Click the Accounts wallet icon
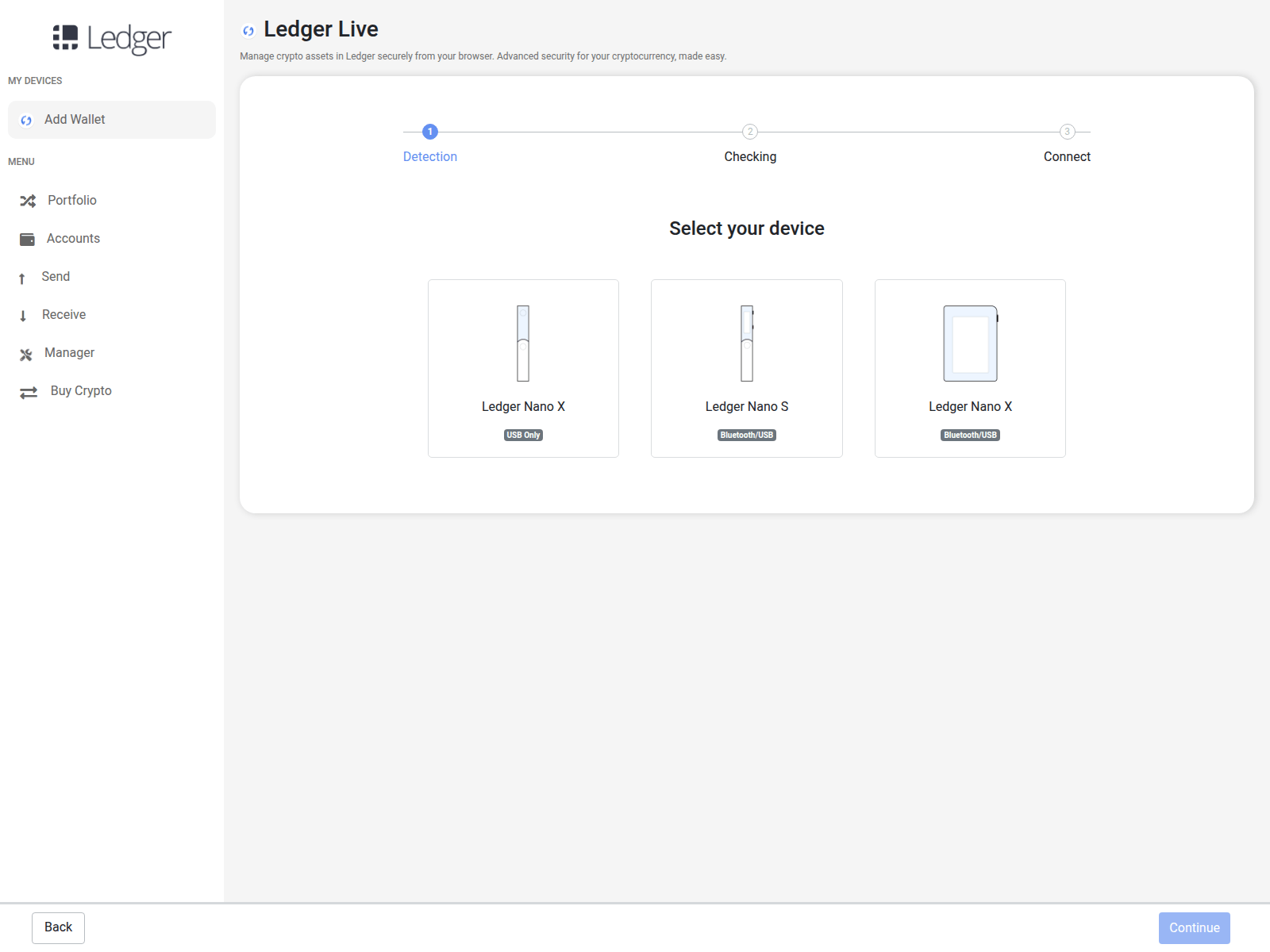The width and height of the screenshot is (1270, 952). coord(27,240)
